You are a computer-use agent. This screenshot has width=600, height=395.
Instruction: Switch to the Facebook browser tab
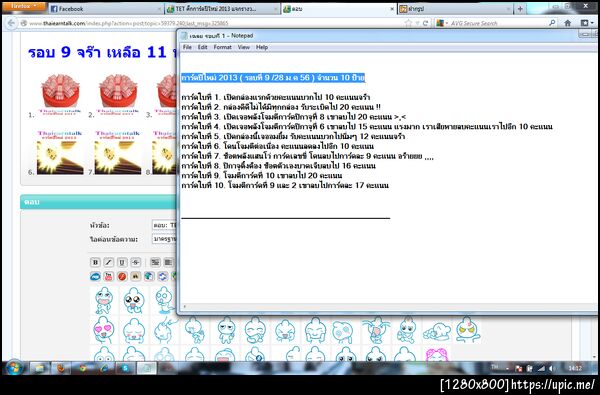(x=106, y=8)
